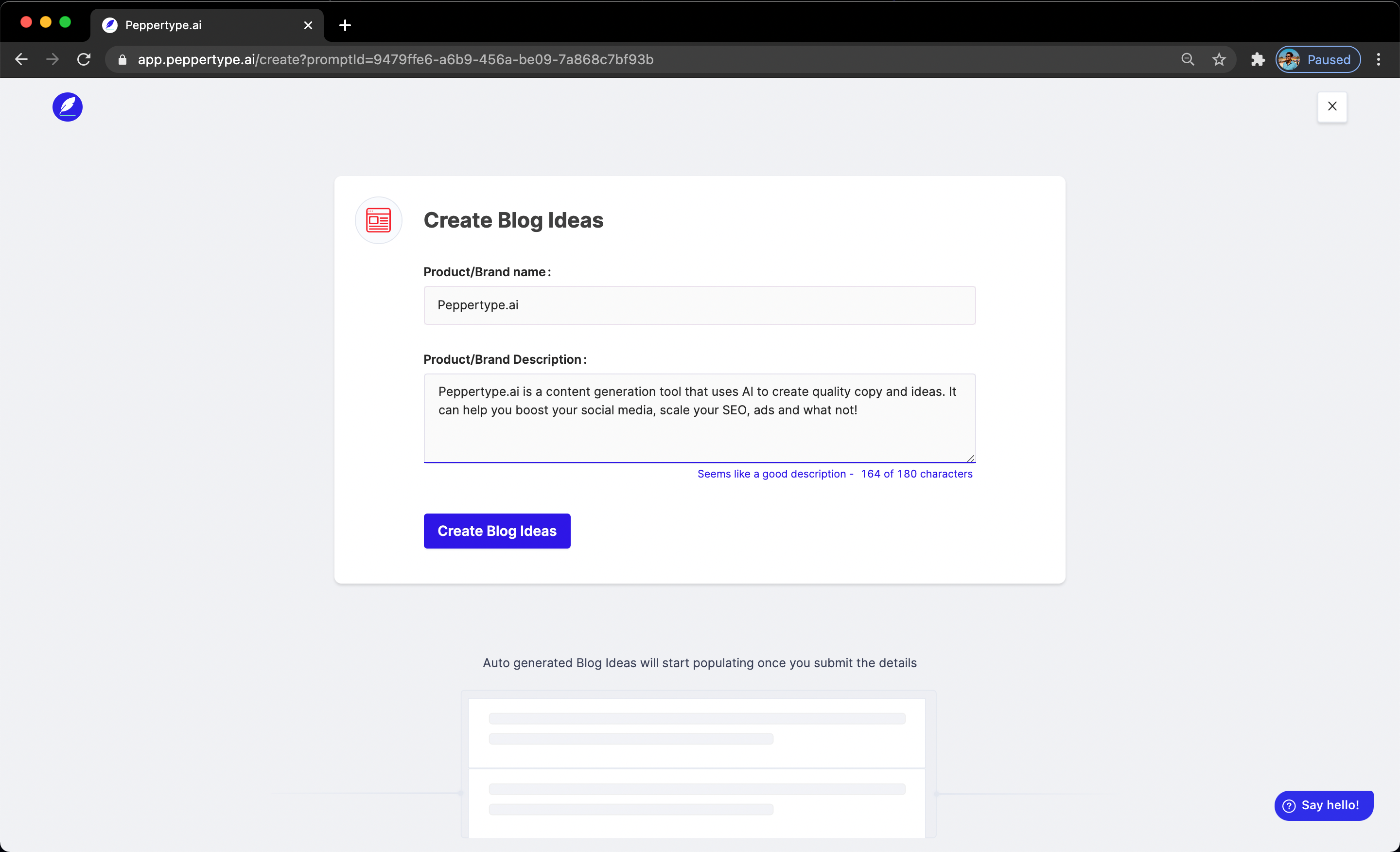
Task: Submit with Create Blog Ideas button
Action: tap(497, 530)
